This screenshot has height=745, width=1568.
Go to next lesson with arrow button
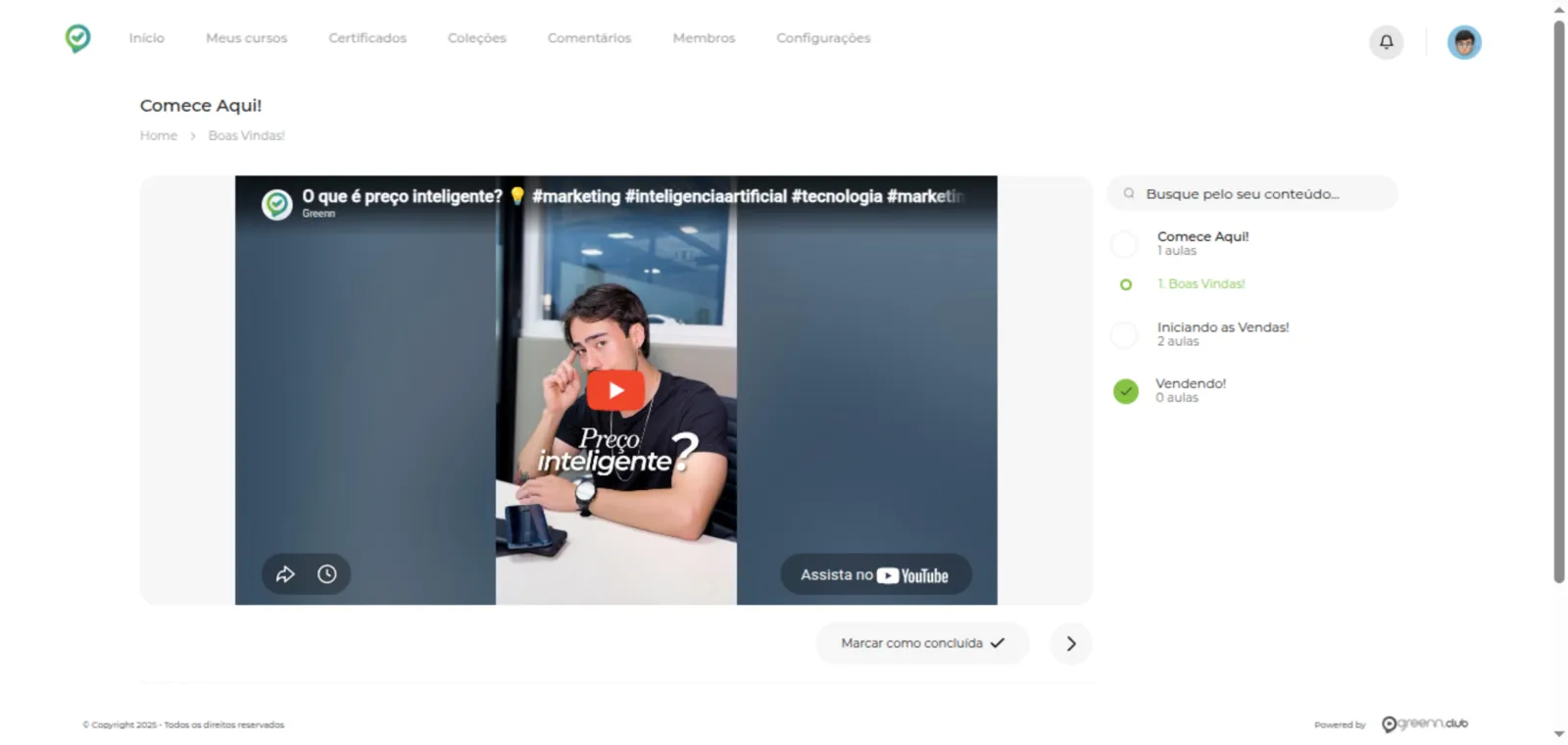[x=1071, y=644]
